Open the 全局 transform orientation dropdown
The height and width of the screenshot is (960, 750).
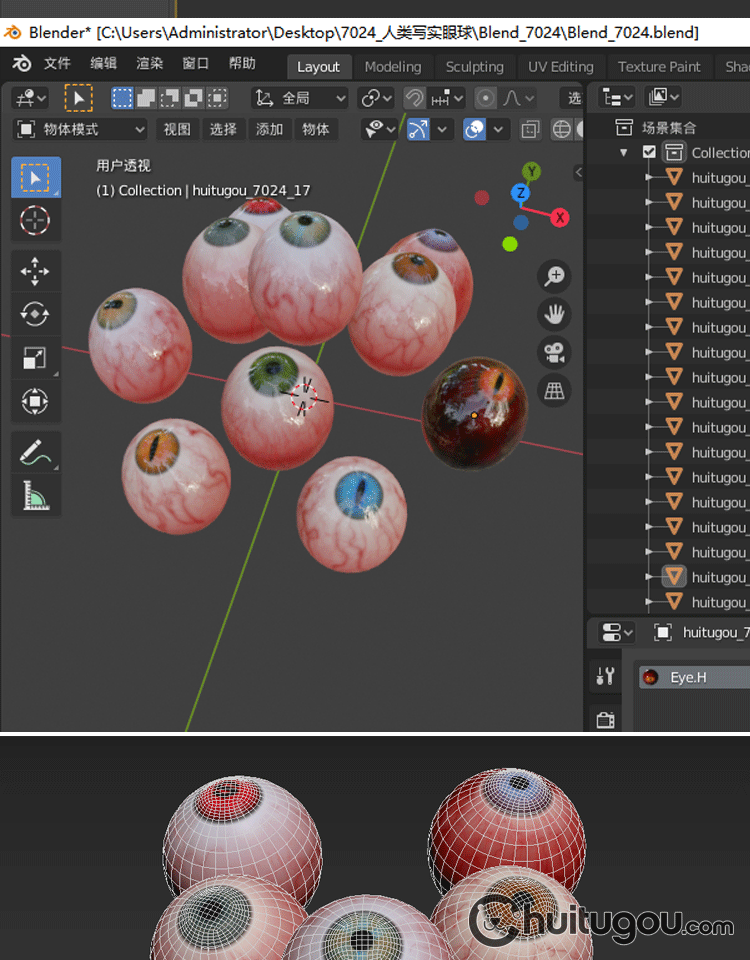(299, 98)
